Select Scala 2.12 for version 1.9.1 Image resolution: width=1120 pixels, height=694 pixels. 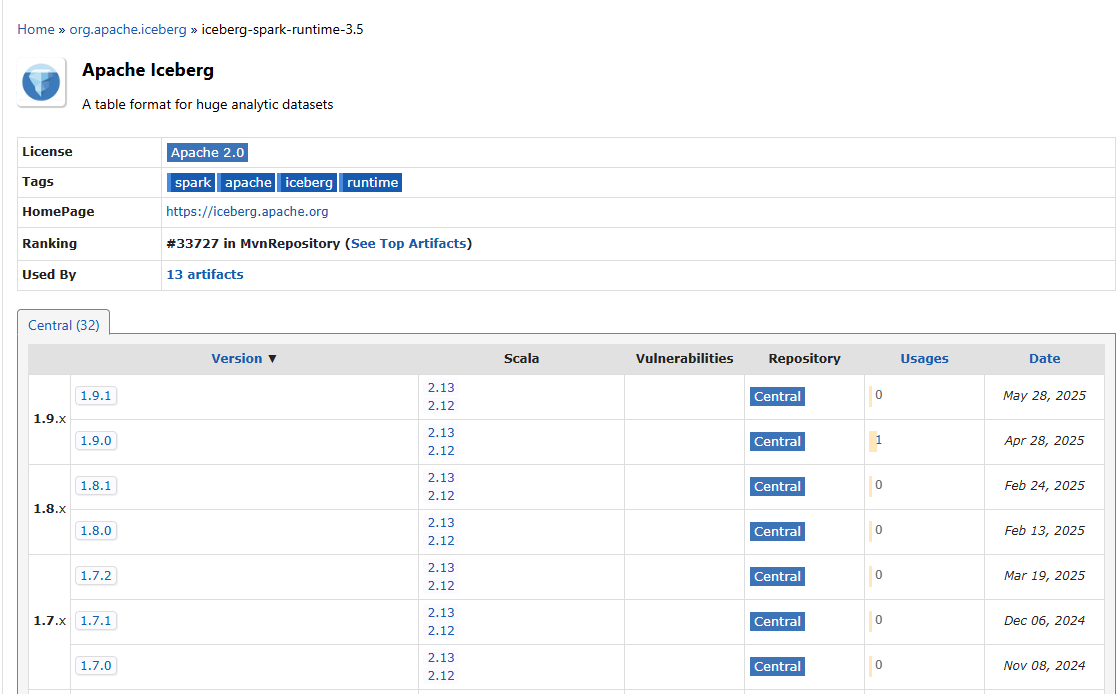441,406
